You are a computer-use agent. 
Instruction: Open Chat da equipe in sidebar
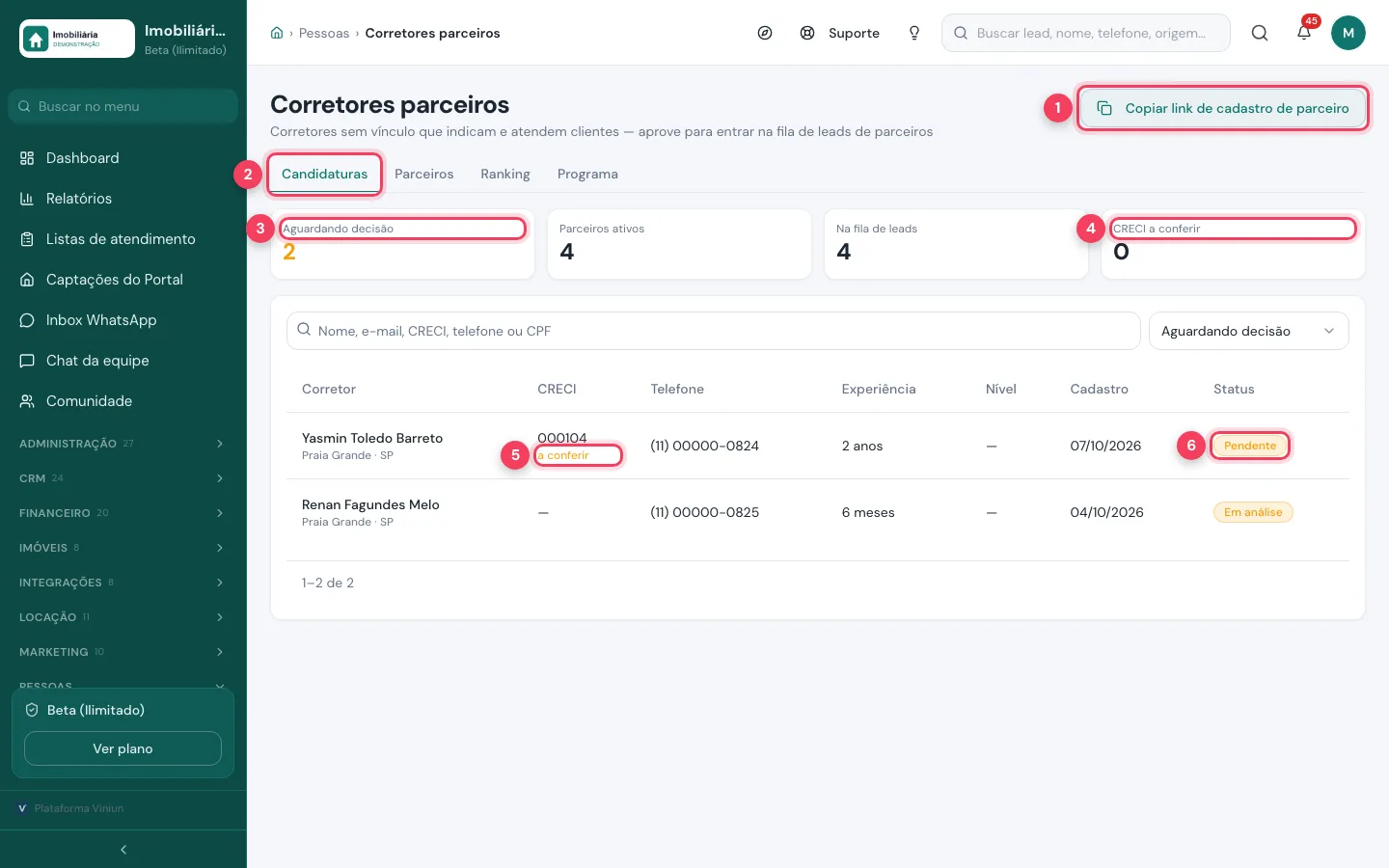[123, 361]
